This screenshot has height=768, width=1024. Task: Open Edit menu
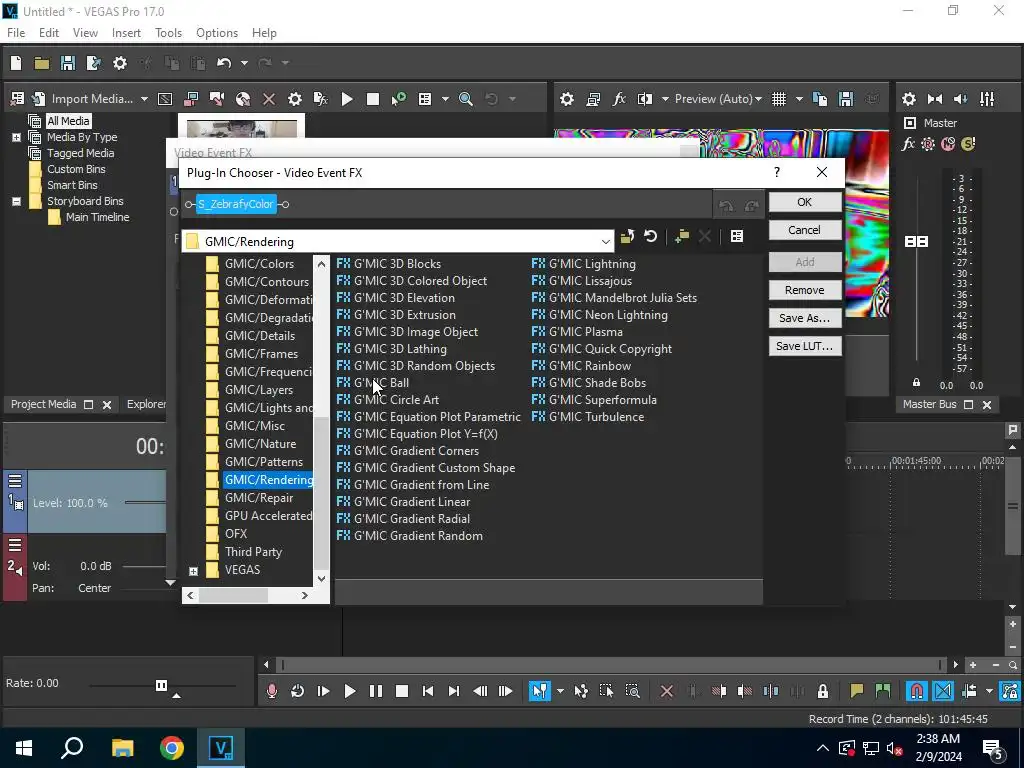tap(49, 33)
